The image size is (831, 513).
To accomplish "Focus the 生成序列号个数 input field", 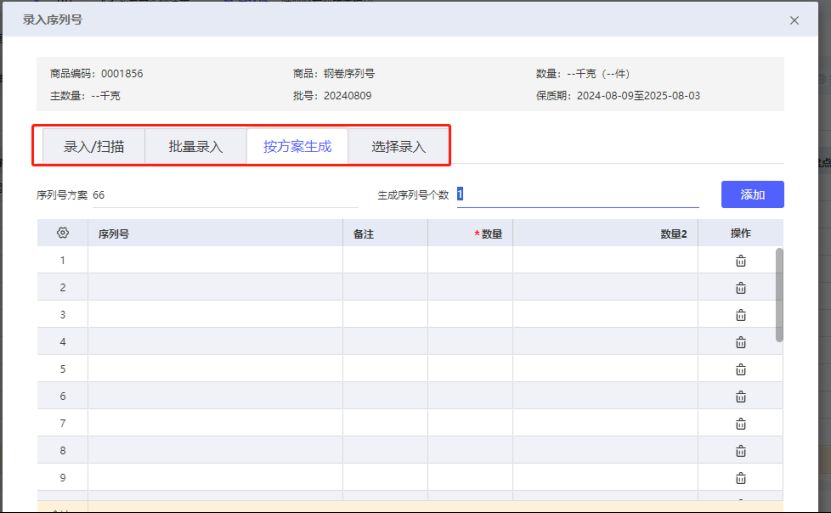I will [578, 195].
